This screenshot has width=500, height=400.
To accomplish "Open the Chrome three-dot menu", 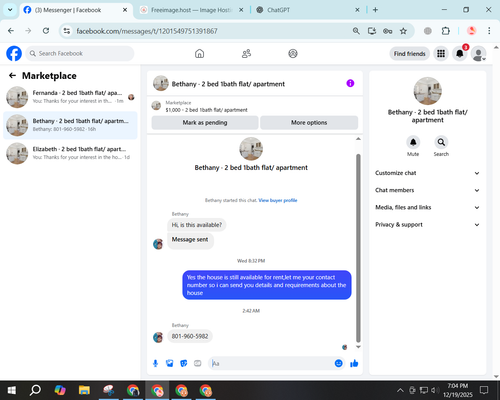I will pyautogui.click(x=489, y=31).
